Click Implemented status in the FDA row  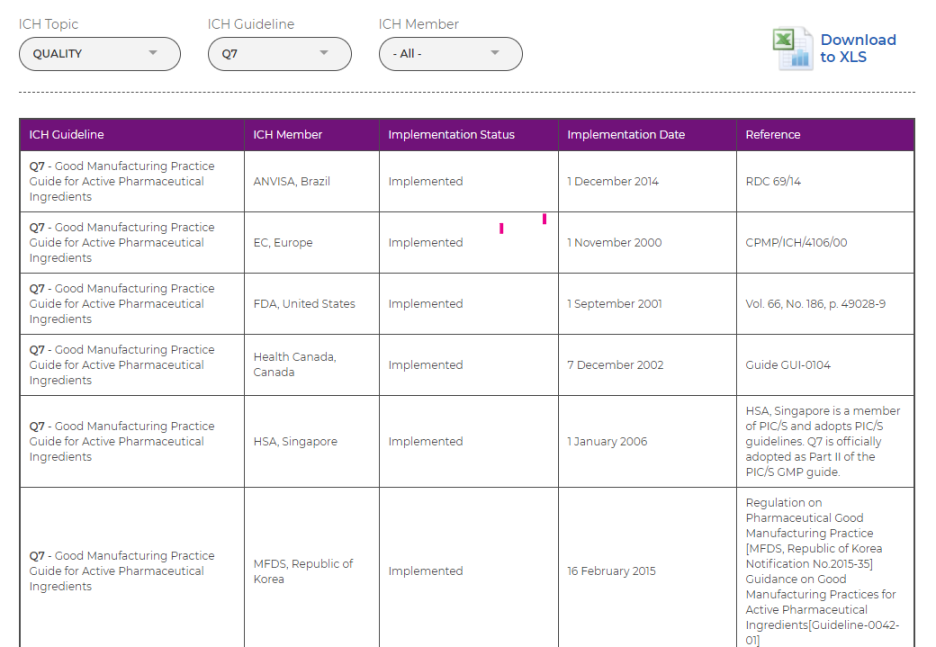(x=425, y=304)
